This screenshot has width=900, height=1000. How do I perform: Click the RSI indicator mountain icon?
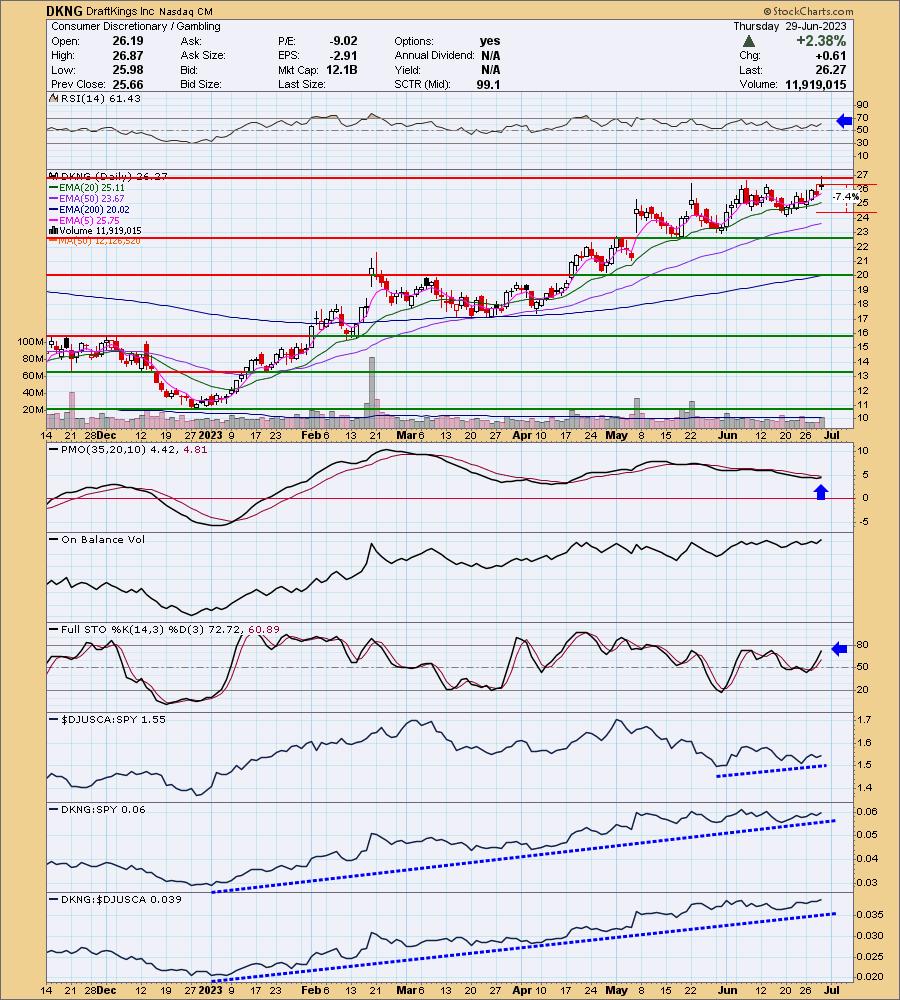point(55,98)
